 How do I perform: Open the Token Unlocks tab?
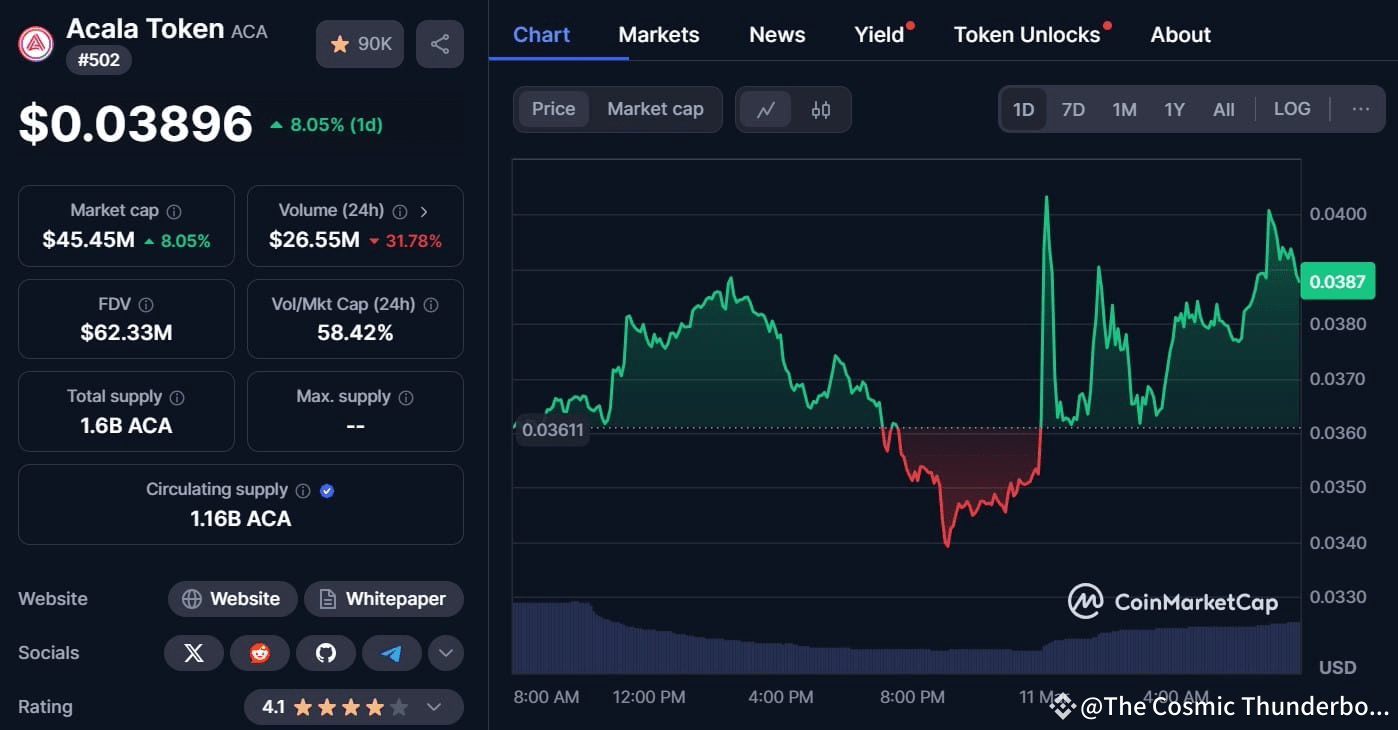coord(1026,34)
